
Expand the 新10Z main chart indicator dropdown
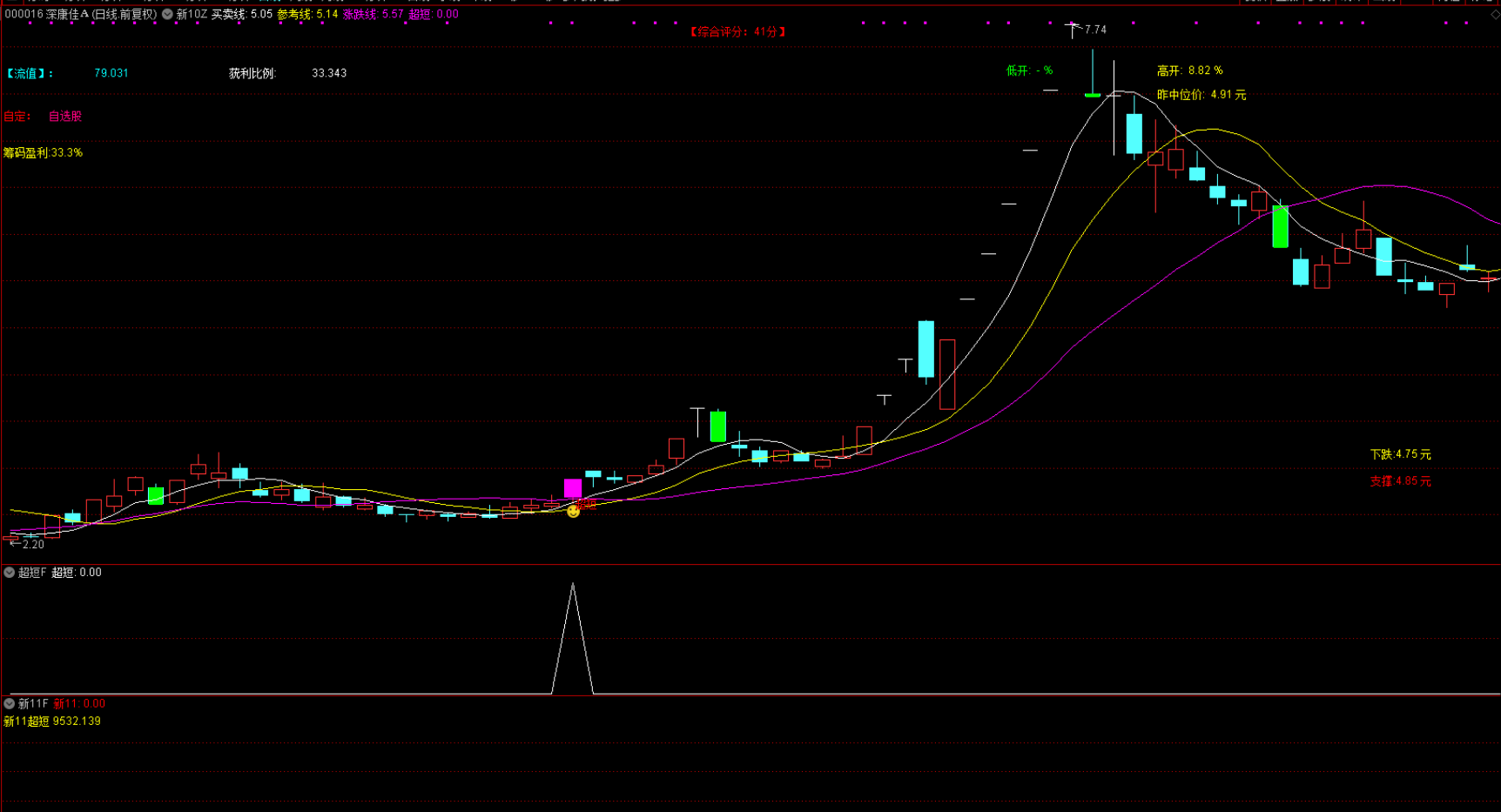[x=167, y=15]
